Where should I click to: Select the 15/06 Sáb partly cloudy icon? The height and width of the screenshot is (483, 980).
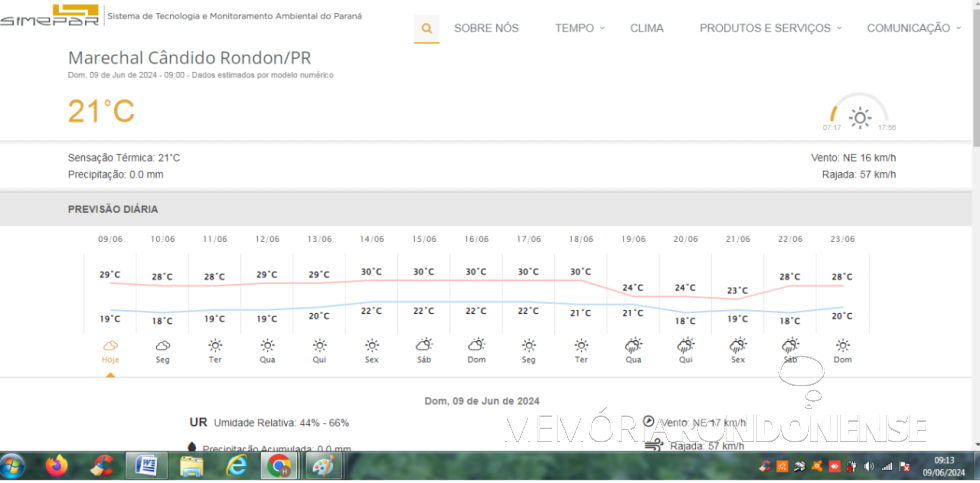[x=424, y=345]
